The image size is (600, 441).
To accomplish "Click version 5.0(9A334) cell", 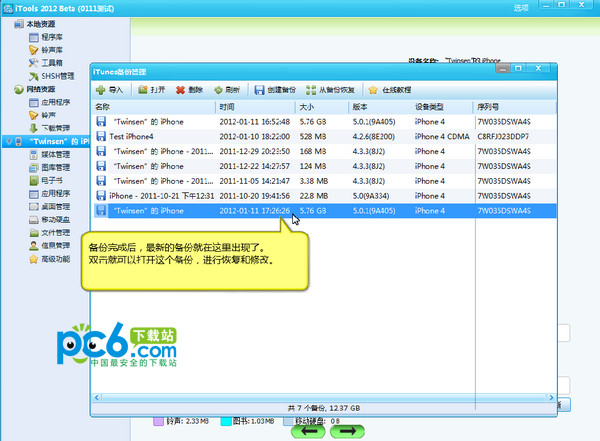I will click(371, 196).
